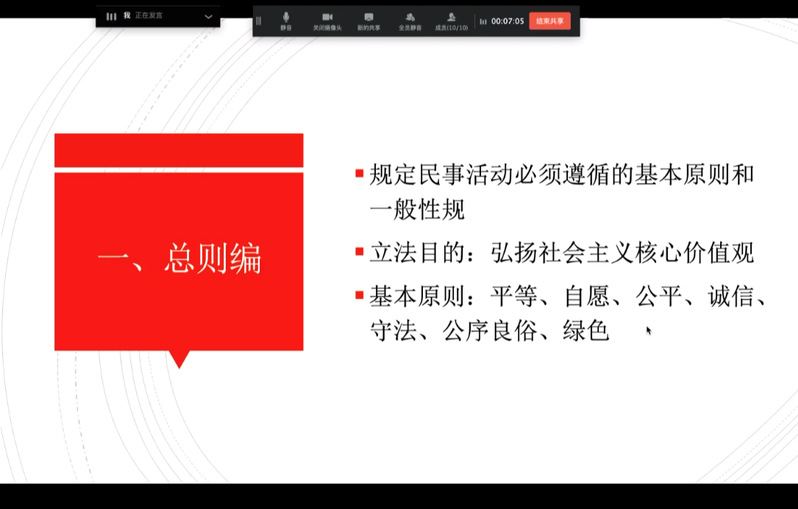This screenshot has height=509, width=798.
Task: Click the meeting timer 00:07:05
Action: pyautogui.click(x=507, y=21)
